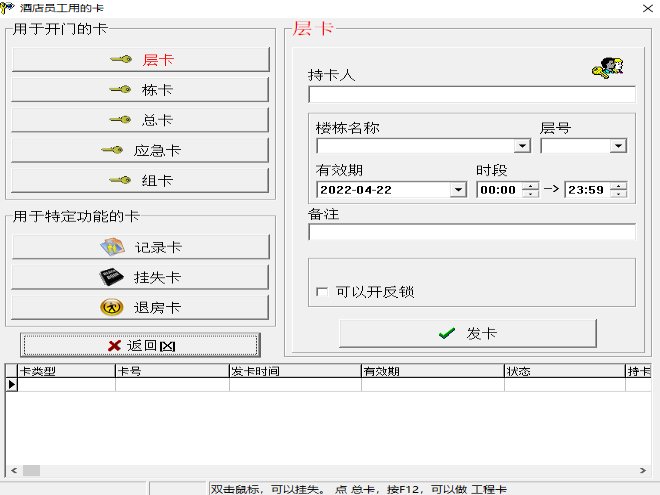Click the key icon beside 总卡

tap(121, 120)
